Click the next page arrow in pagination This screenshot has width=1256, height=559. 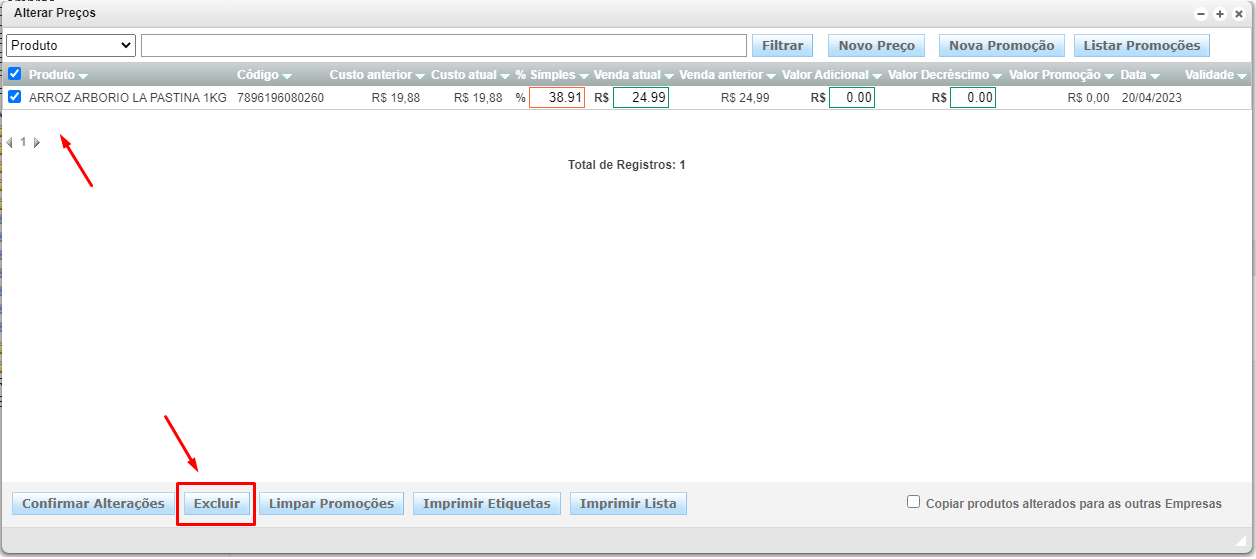coord(37,143)
